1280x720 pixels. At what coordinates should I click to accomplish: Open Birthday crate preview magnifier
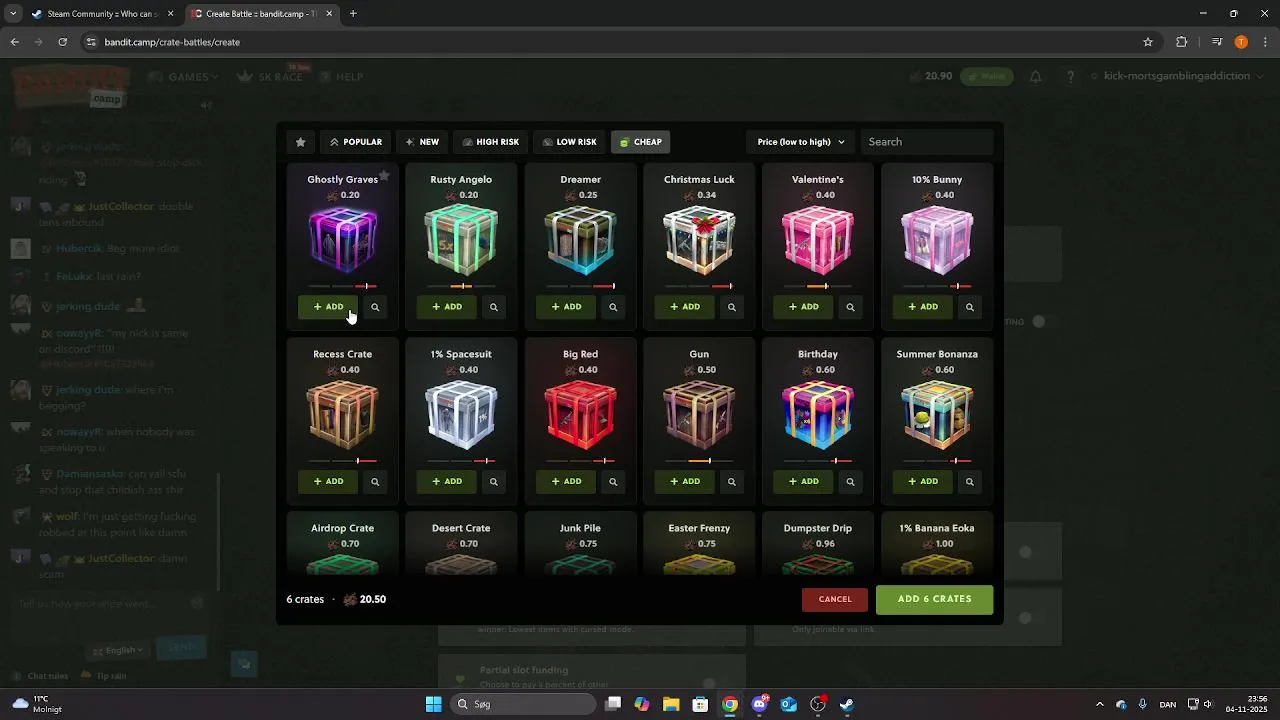[851, 481]
